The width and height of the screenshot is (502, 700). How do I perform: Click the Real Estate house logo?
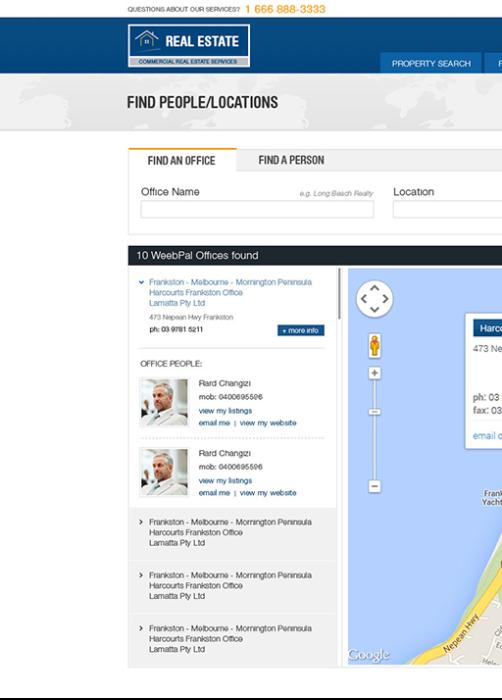[x=188, y=46]
